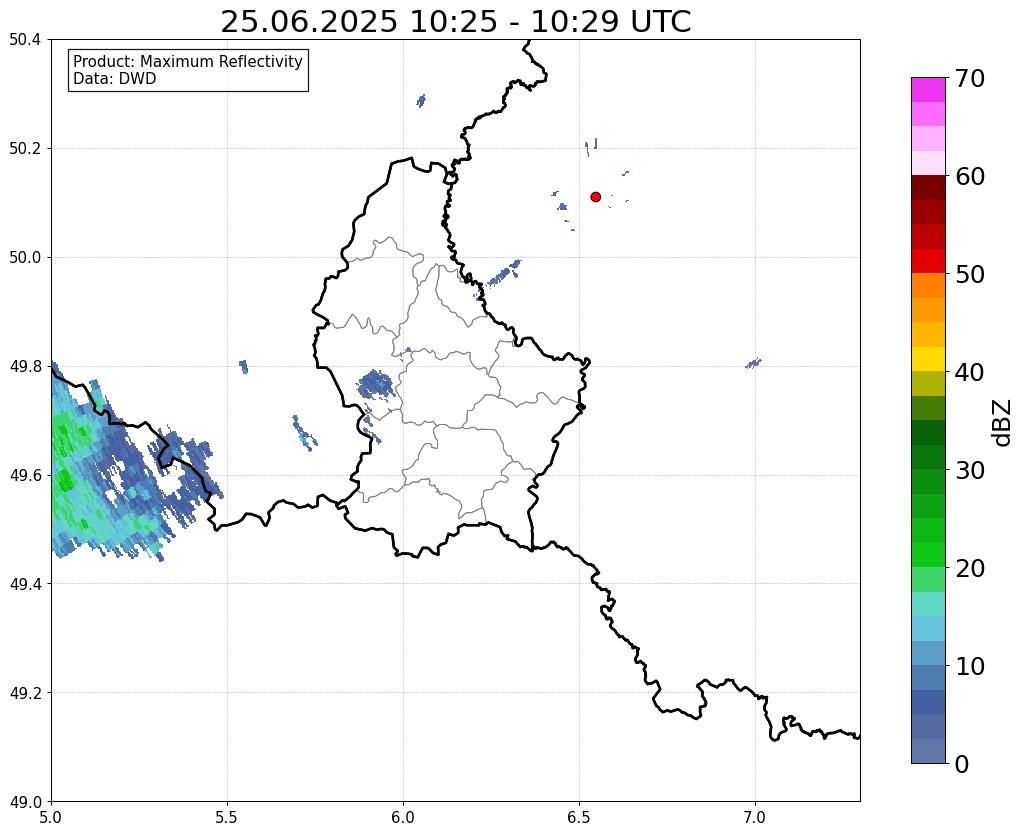Click the date and time title text
Viewport: 1023px width, 834px height.
pyautogui.click(x=455, y=22)
